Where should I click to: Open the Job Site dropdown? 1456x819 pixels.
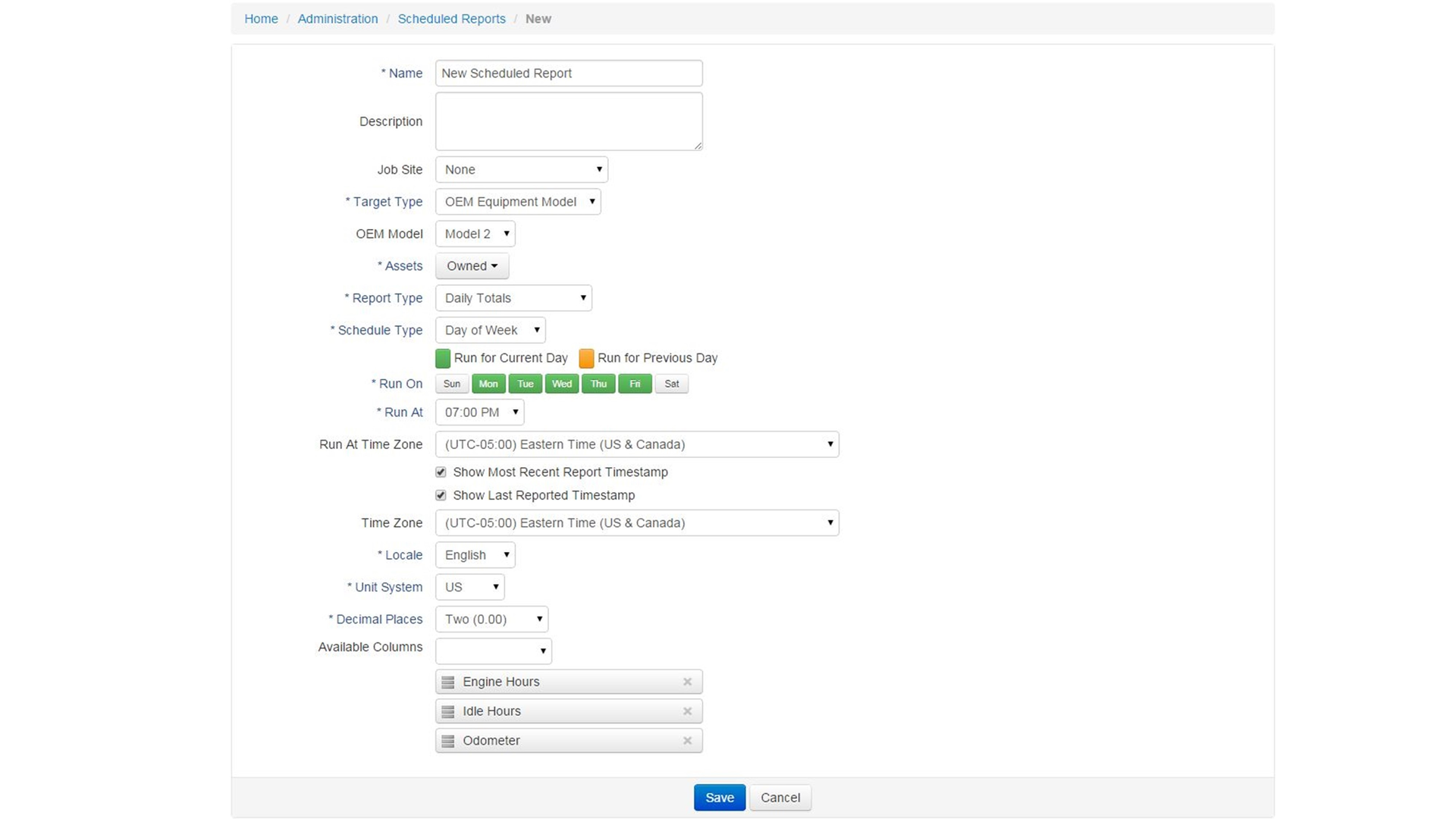522,169
